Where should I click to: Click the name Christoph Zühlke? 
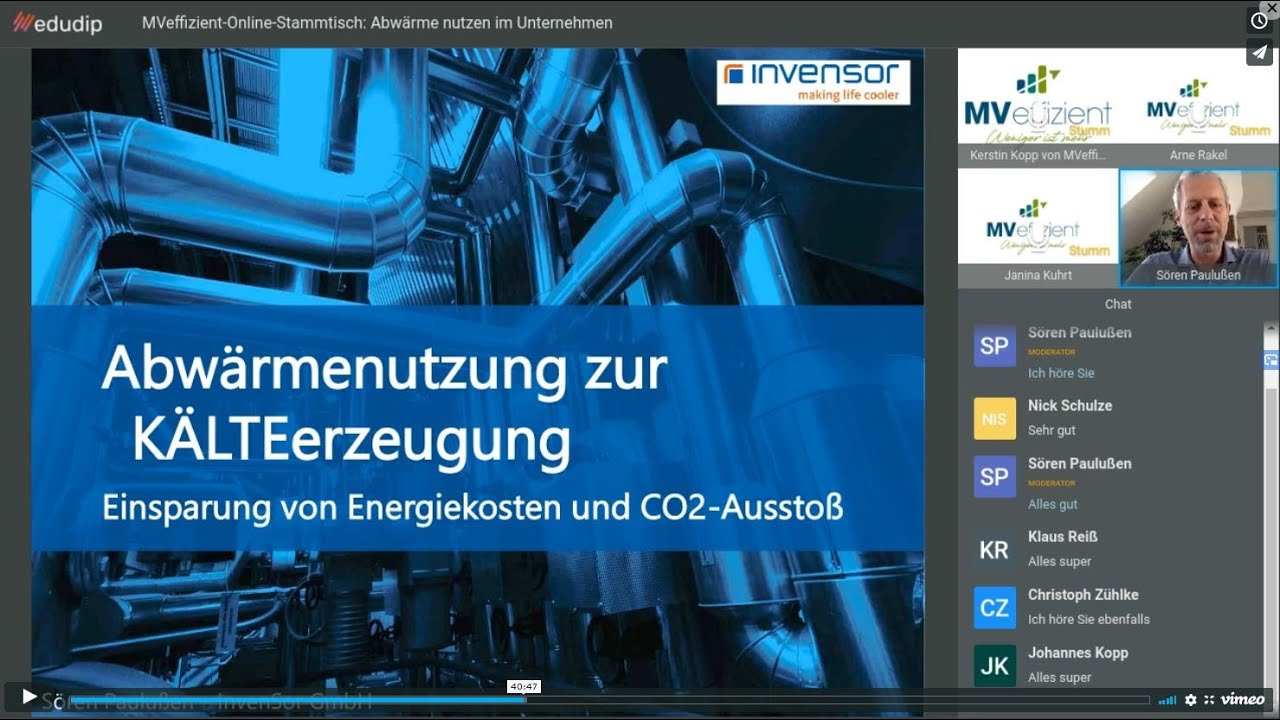[x=1083, y=594]
